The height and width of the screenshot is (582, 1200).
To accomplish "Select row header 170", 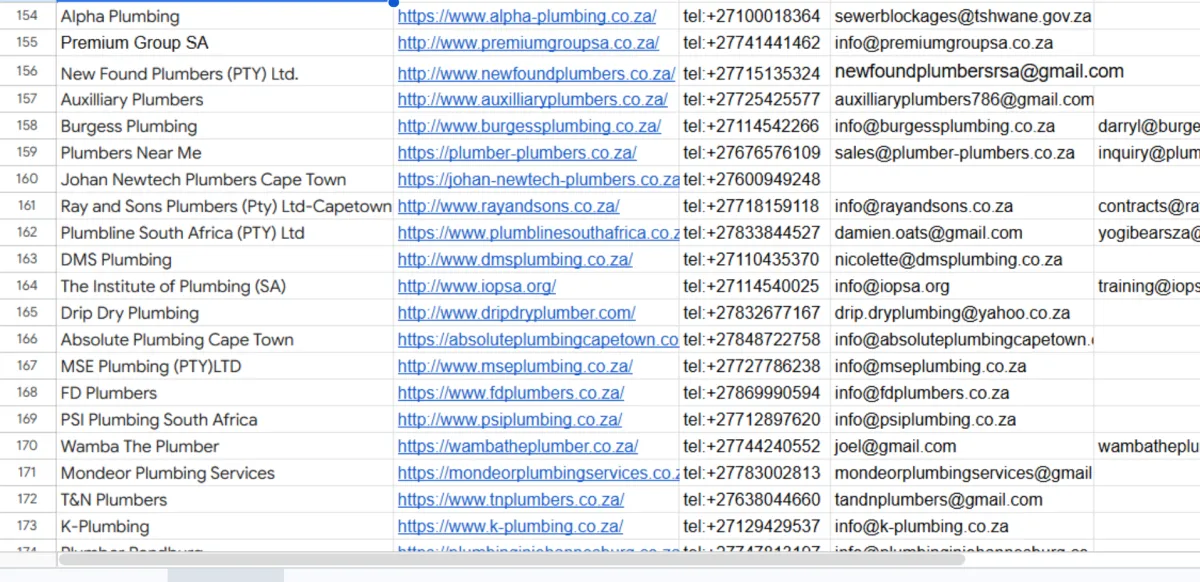I will click(28, 447).
